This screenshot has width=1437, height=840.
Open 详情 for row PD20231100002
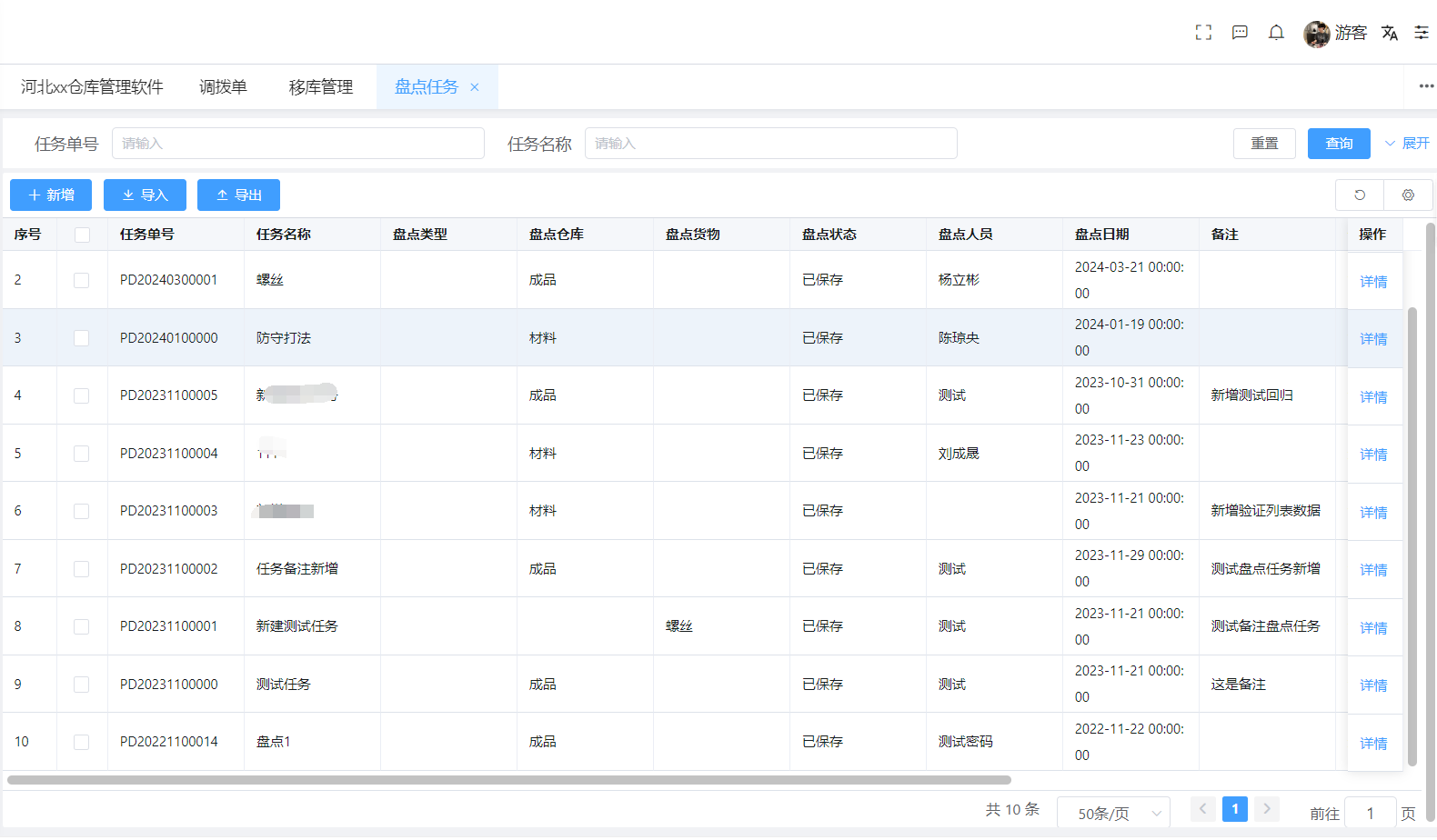1373,570
